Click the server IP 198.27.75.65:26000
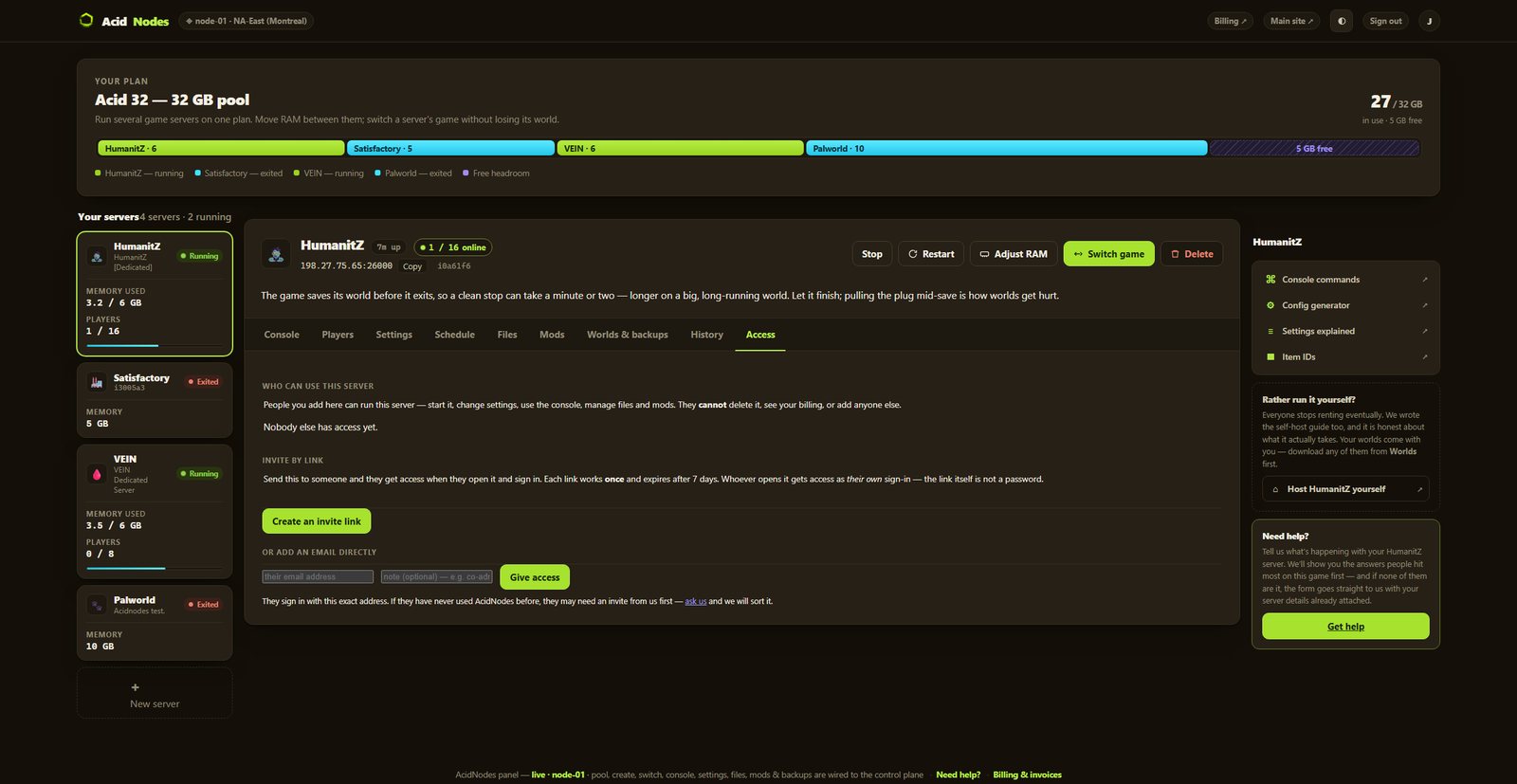 (x=346, y=266)
